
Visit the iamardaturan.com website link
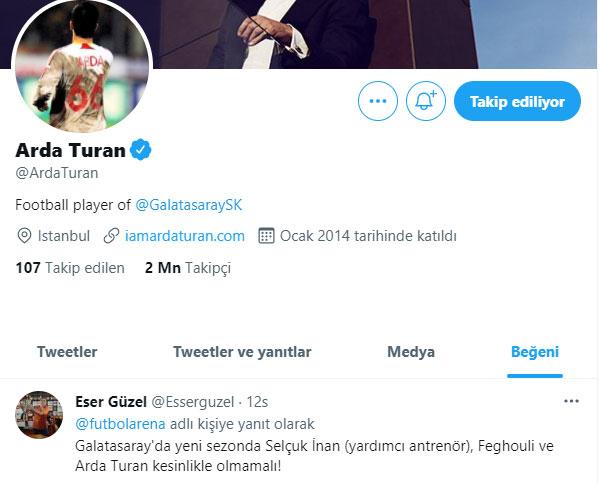click(184, 236)
